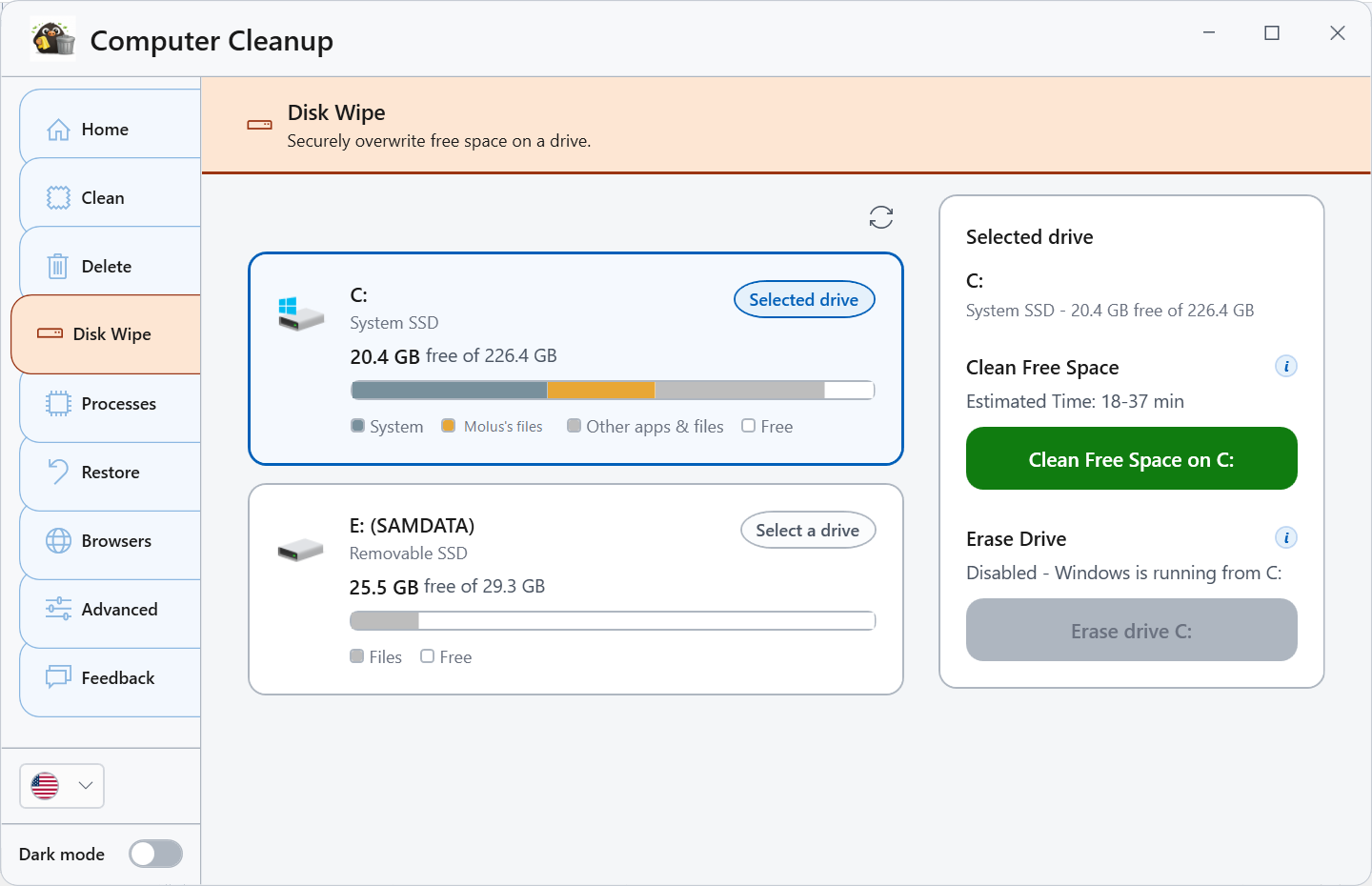Image resolution: width=1372 pixels, height=886 pixels.
Task: Click the '25.5 GB free of 29.3 GB' text
Action: [447, 587]
